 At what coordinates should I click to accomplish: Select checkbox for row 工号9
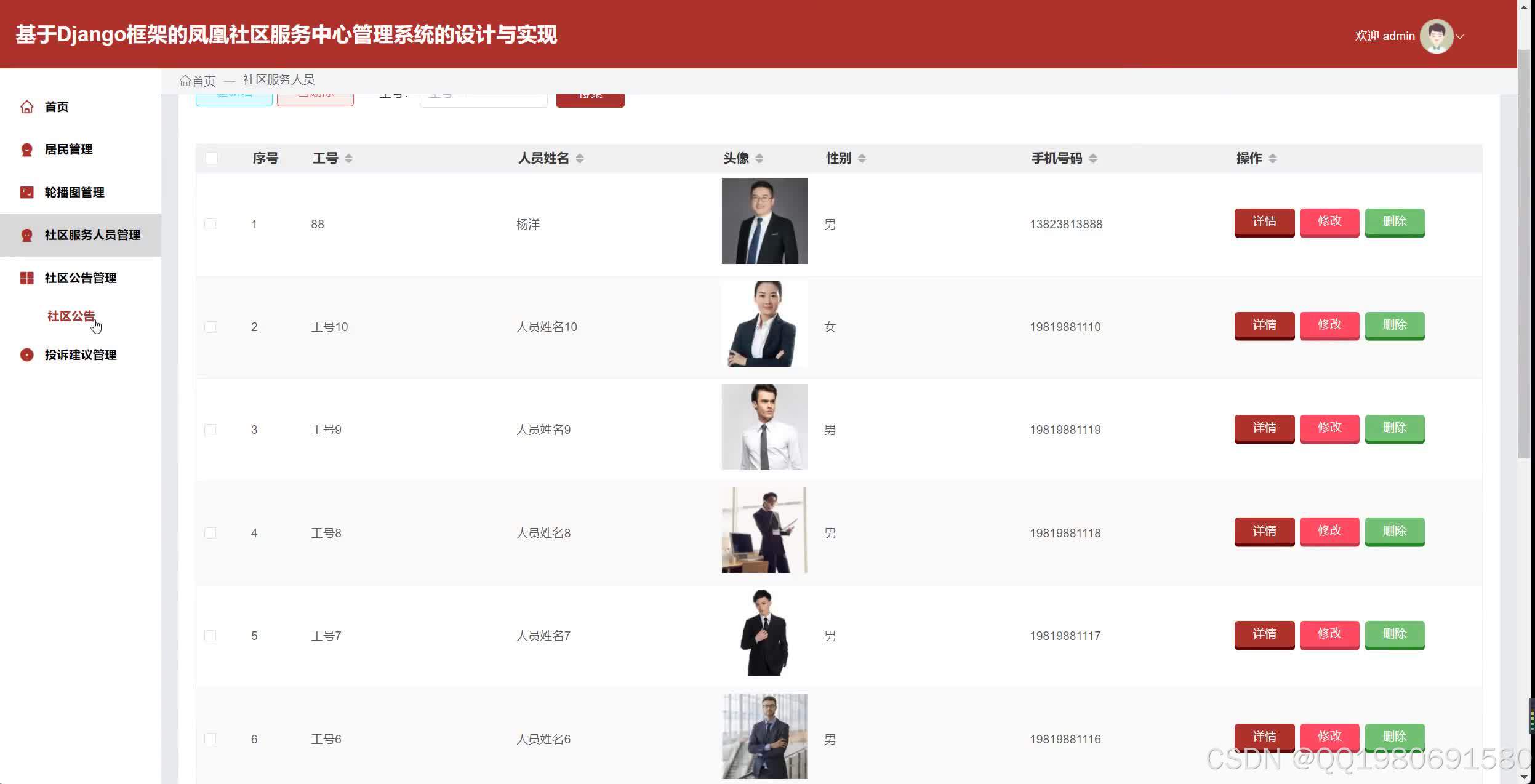[x=210, y=430]
